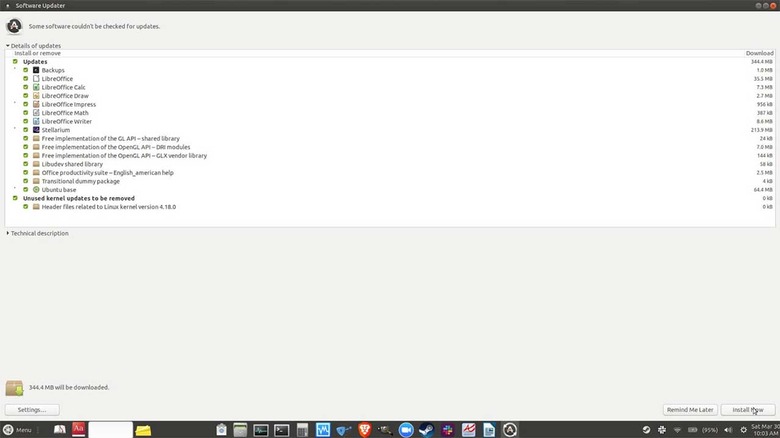This screenshot has height=438, width=780.
Task: Toggle Unused kernel updates to be removed checkbox
Action: [x=15, y=198]
